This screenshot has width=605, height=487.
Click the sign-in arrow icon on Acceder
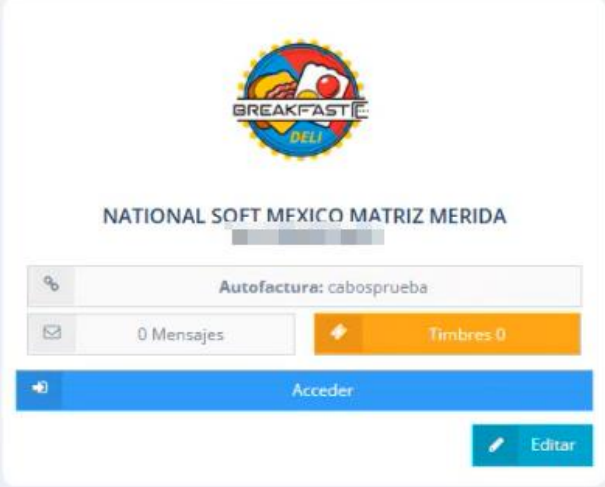pos(40,387)
